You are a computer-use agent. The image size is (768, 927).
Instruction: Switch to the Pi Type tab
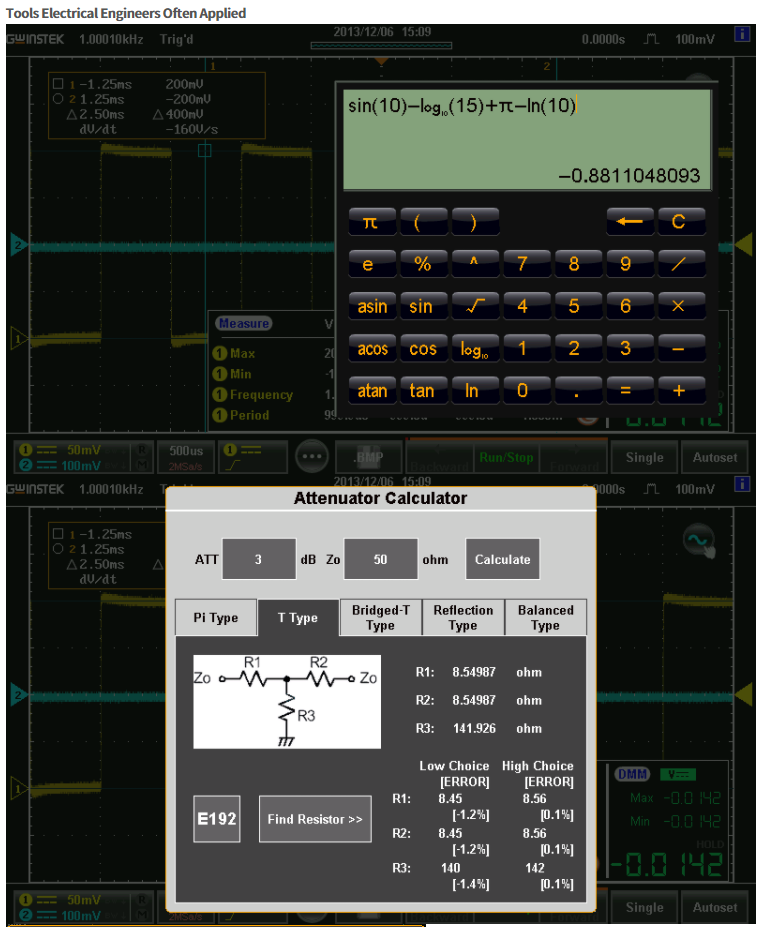(215, 618)
